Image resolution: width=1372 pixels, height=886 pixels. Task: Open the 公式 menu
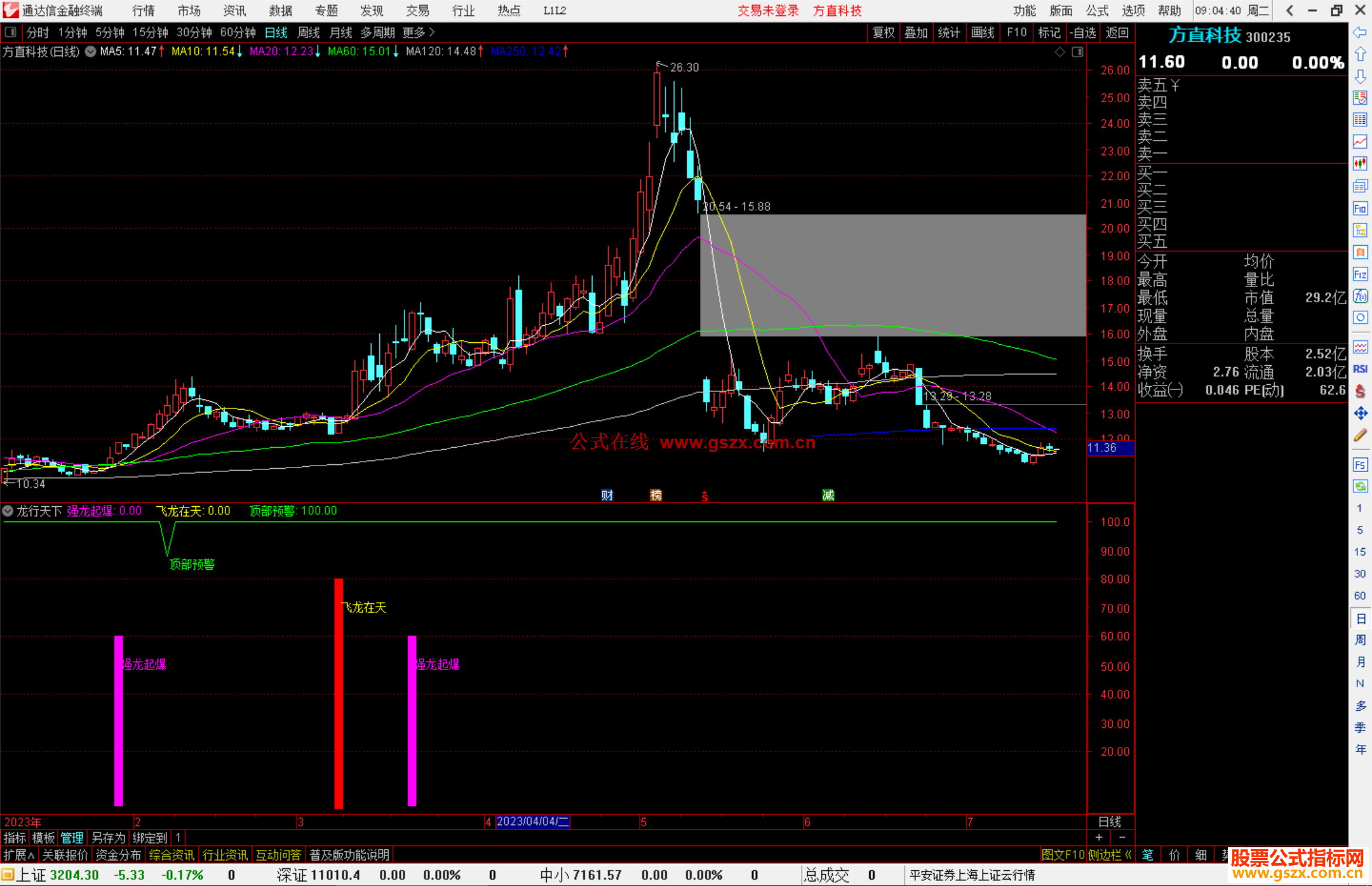pos(1096,11)
